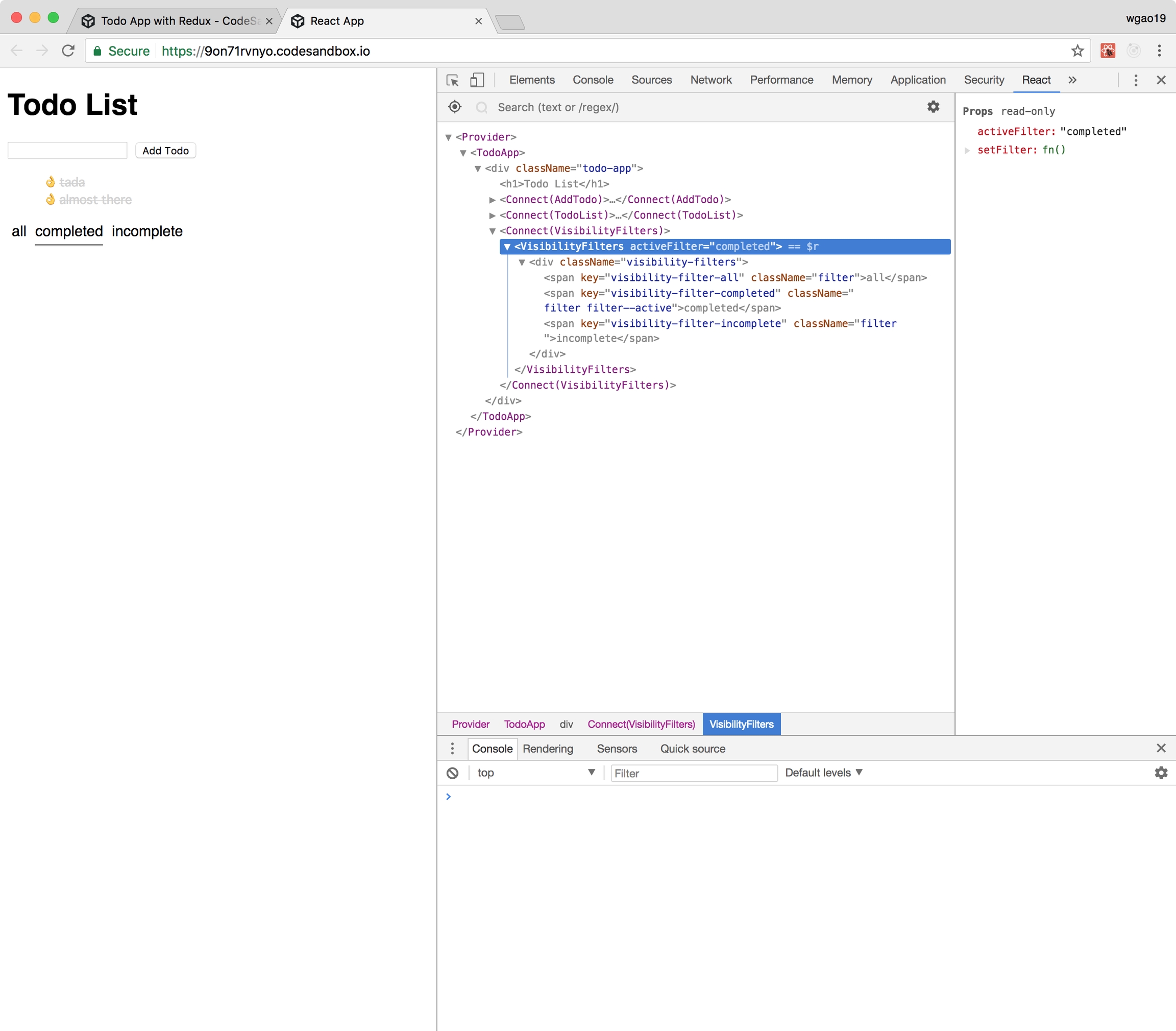
Task: Select the 'incomplete' visibility filter
Action: (147, 231)
